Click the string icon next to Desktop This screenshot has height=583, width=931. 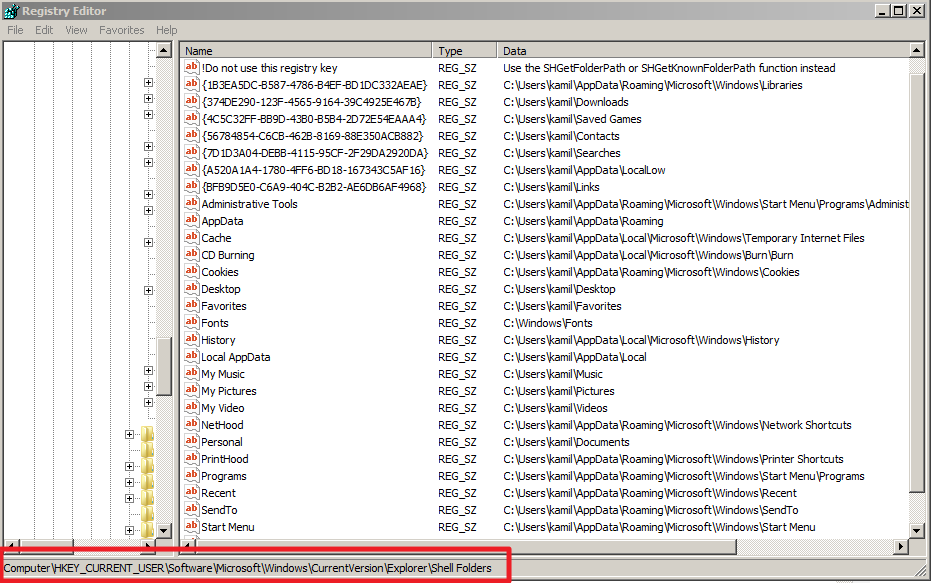(192, 289)
